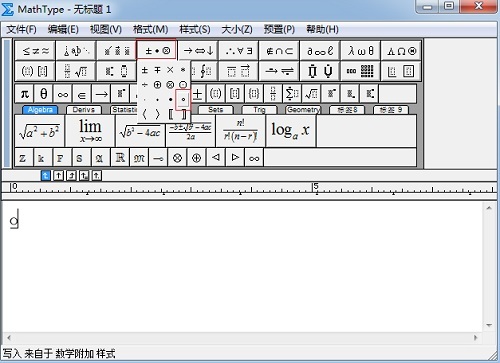Insert the right triangle ▷ from small bar
500x363 pixels.
pos(235,157)
